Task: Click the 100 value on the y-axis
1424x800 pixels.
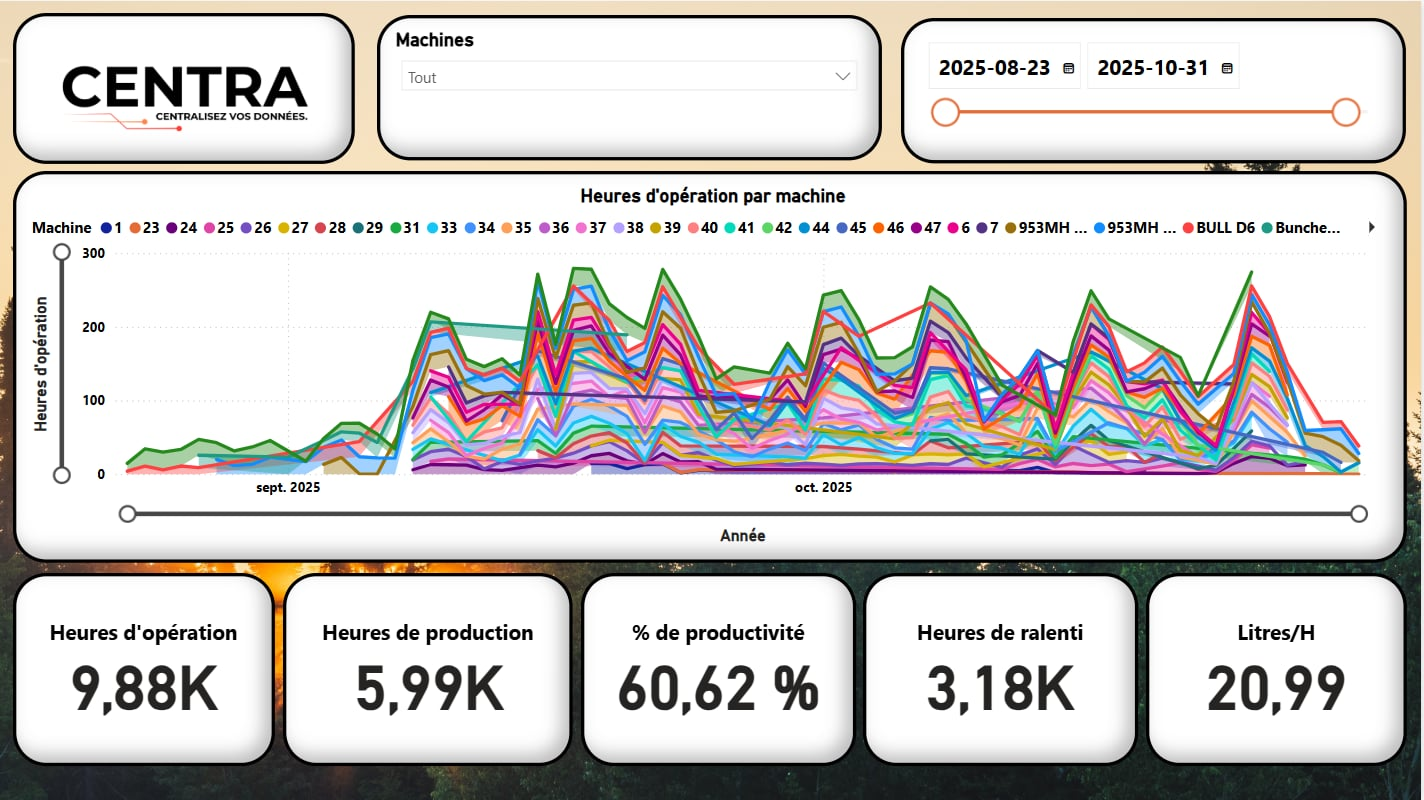Action: pyautogui.click(x=94, y=401)
